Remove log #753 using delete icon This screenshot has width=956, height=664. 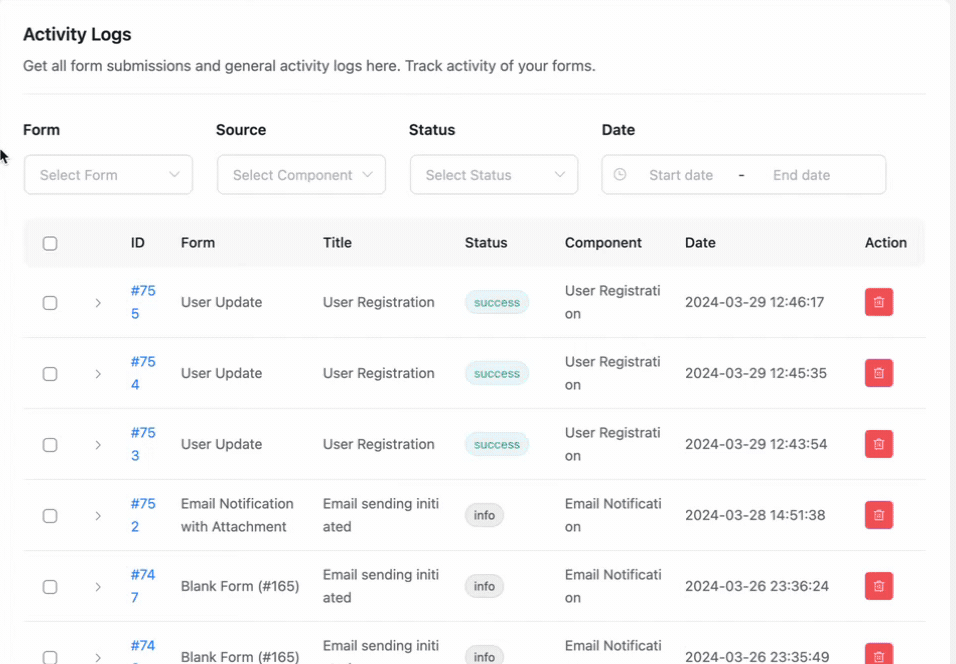point(878,444)
